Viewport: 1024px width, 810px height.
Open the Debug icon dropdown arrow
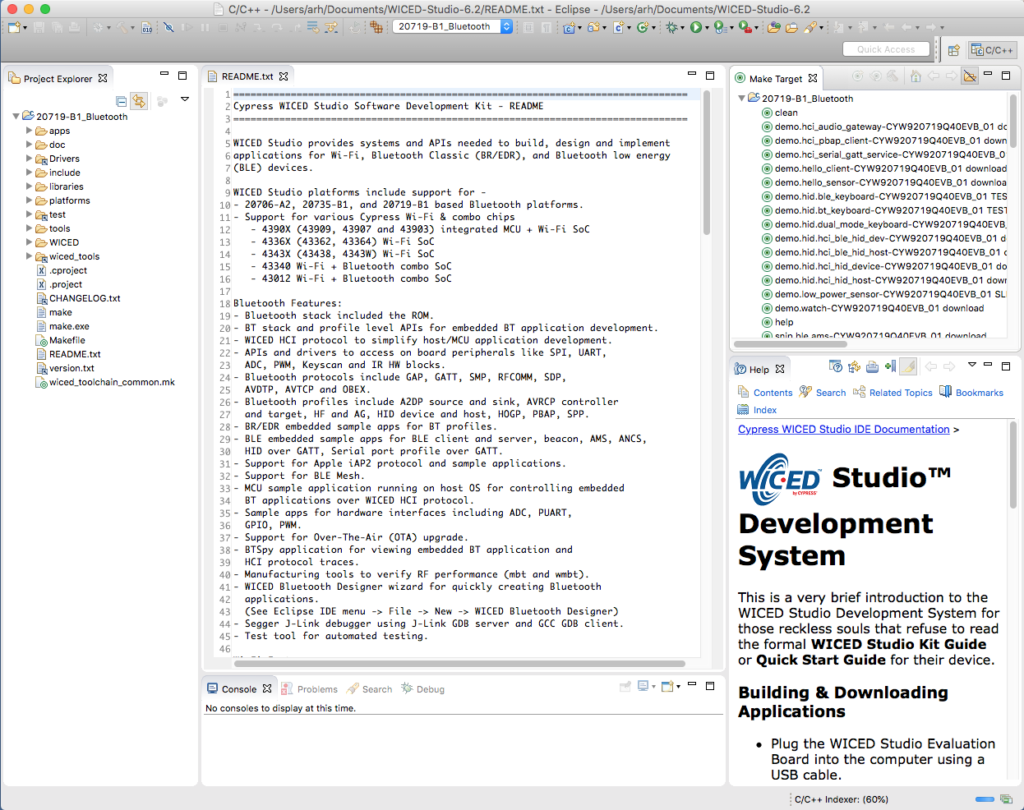(x=682, y=28)
